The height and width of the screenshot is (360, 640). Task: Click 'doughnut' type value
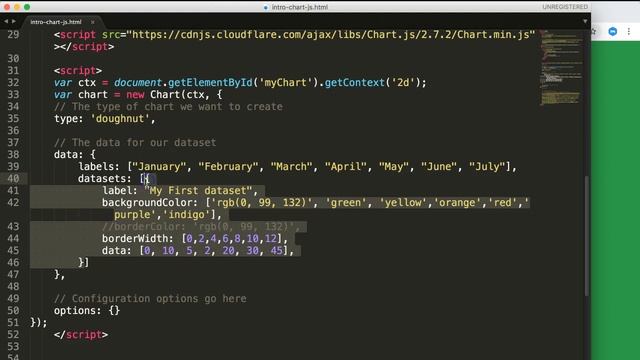coord(120,119)
